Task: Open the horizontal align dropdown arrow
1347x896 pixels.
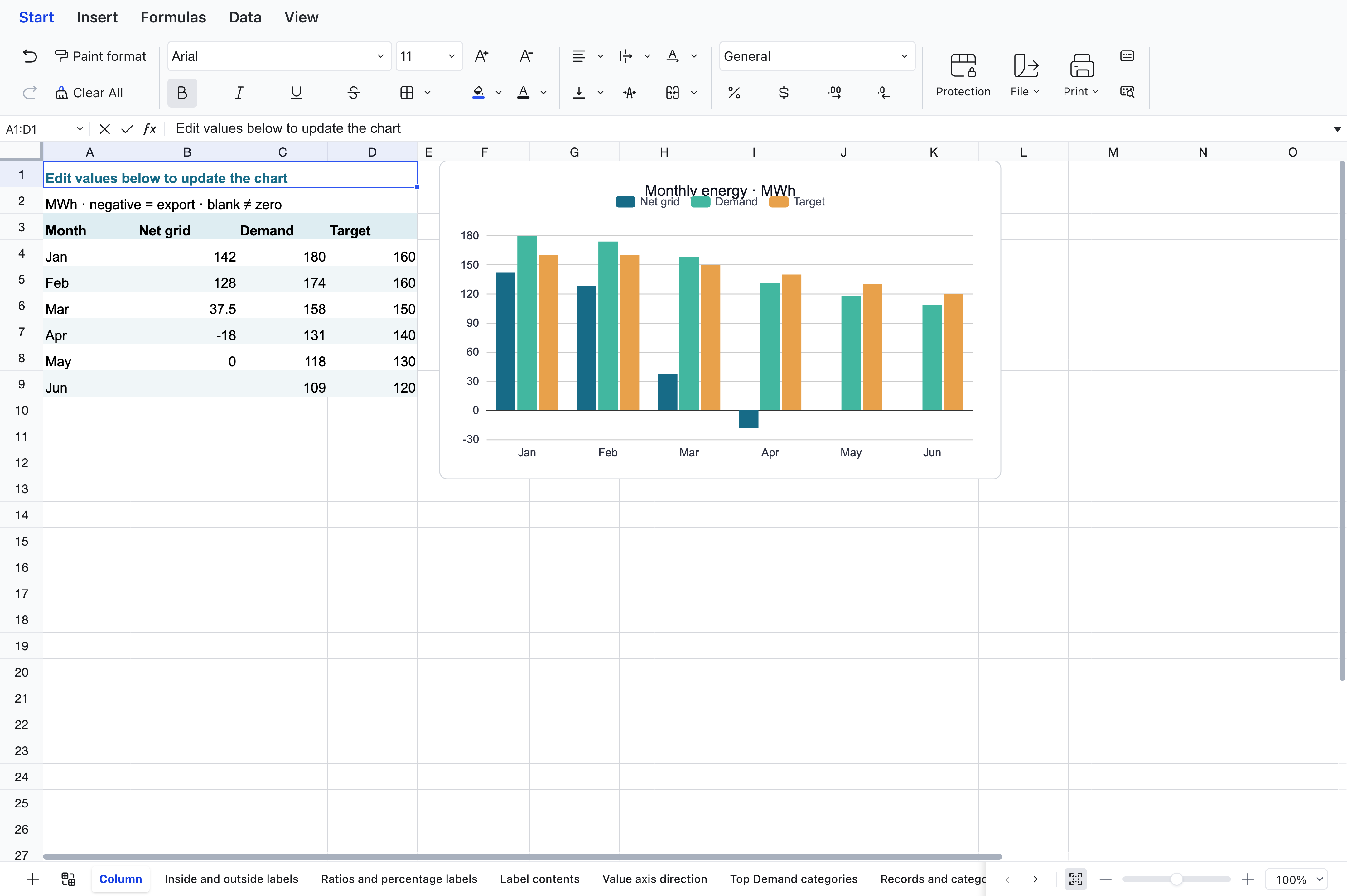Action: [601, 56]
